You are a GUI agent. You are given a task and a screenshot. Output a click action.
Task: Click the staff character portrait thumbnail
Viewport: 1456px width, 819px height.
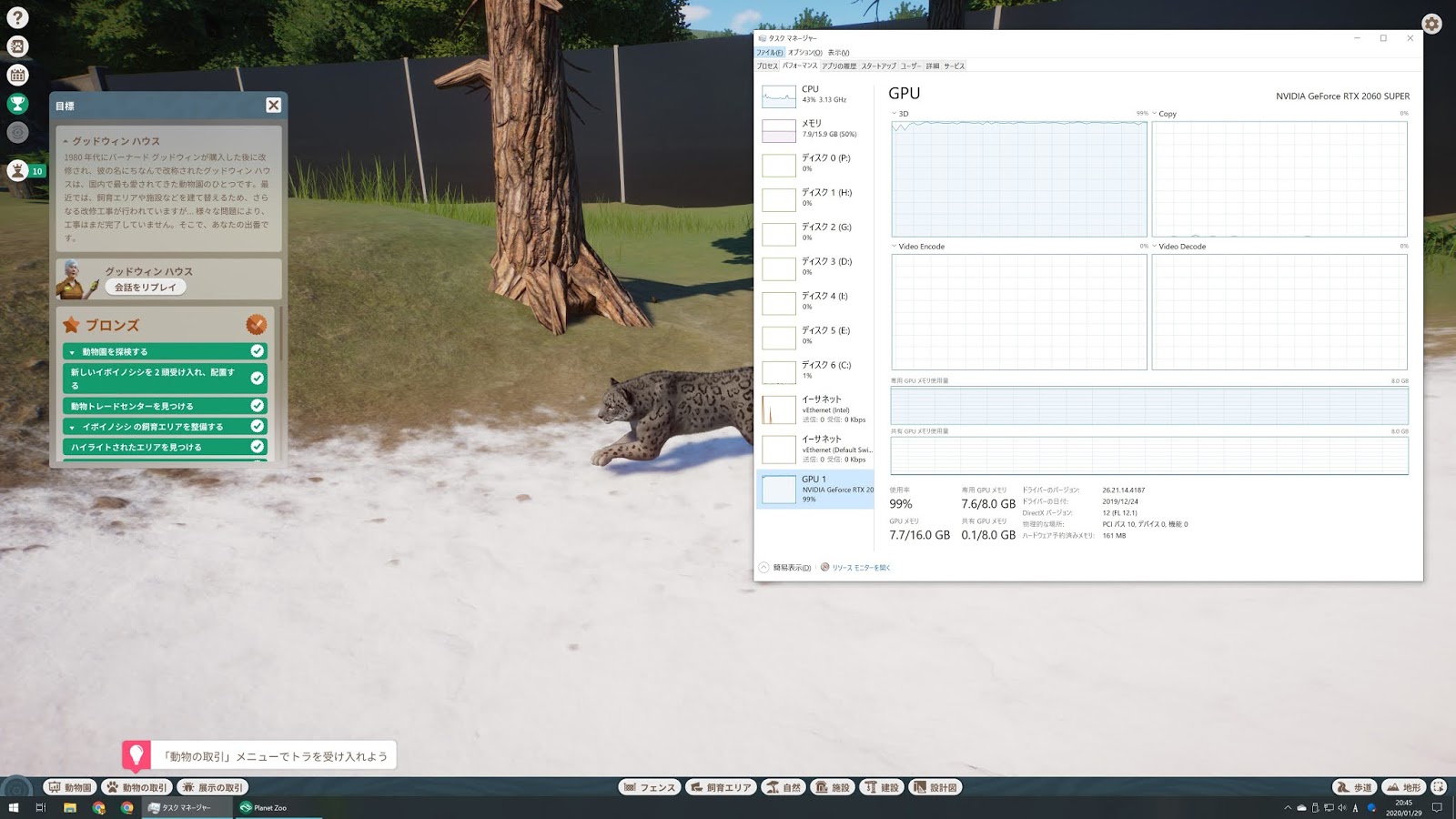click(x=77, y=279)
